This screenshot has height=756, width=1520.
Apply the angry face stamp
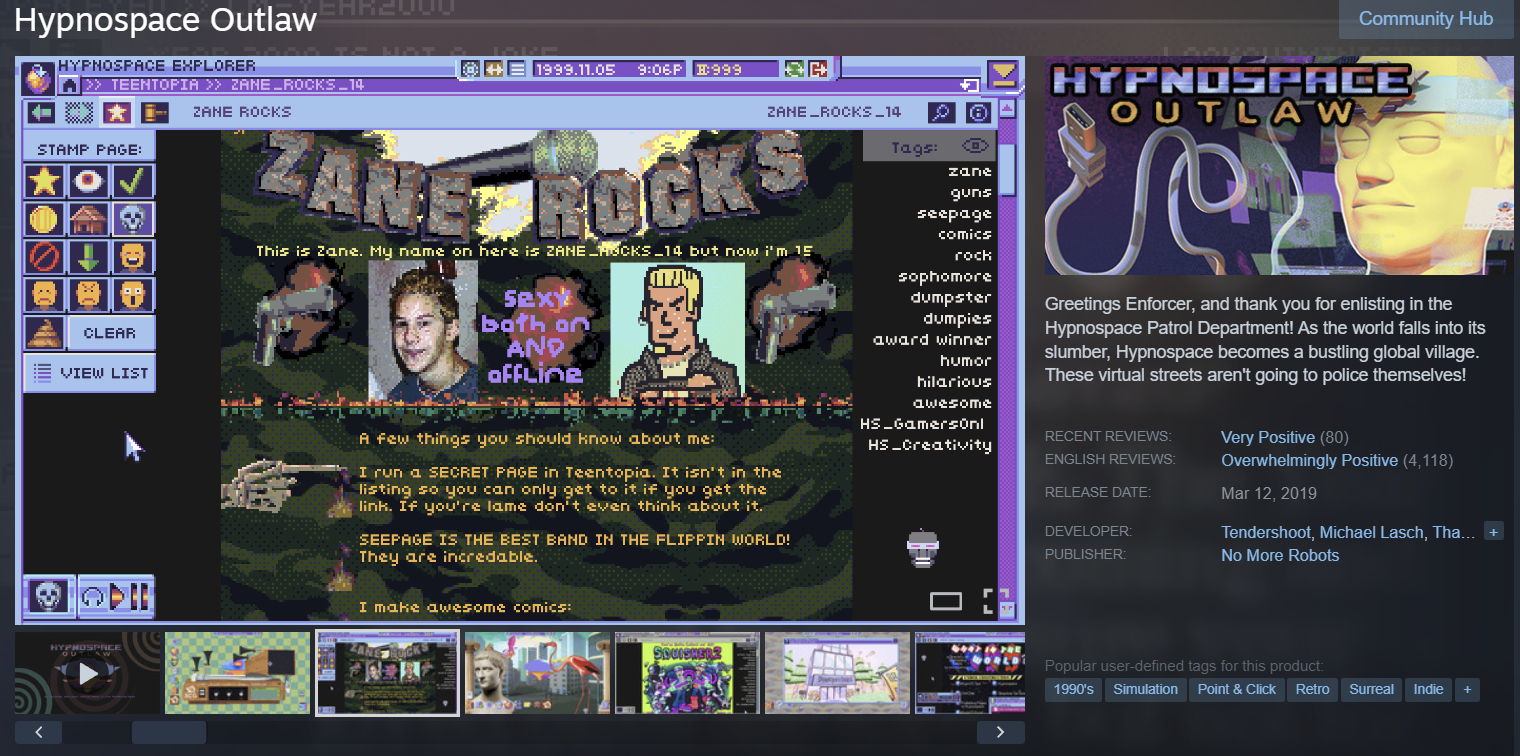(x=89, y=295)
